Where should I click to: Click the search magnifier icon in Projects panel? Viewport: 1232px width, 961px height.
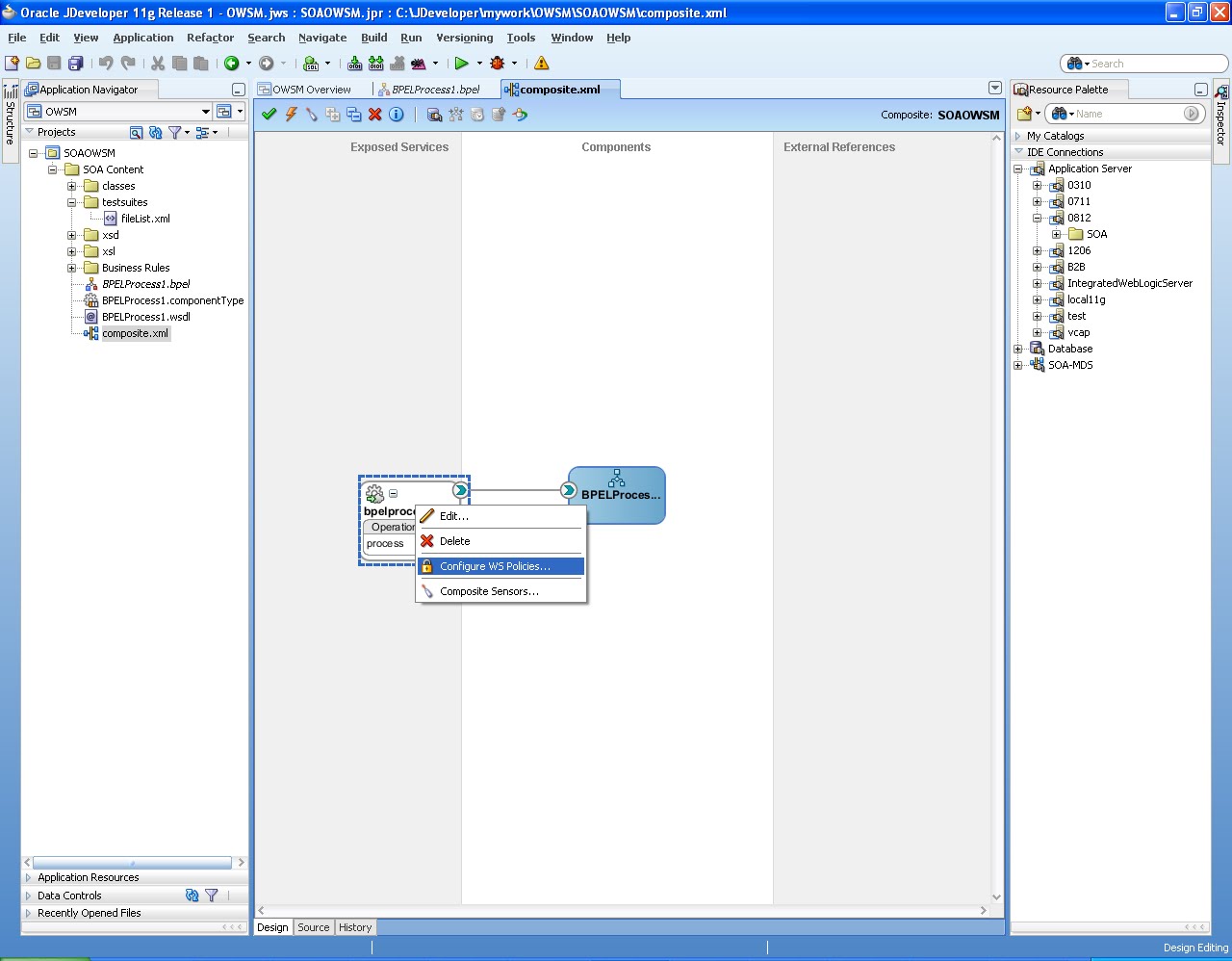[137, 132]
